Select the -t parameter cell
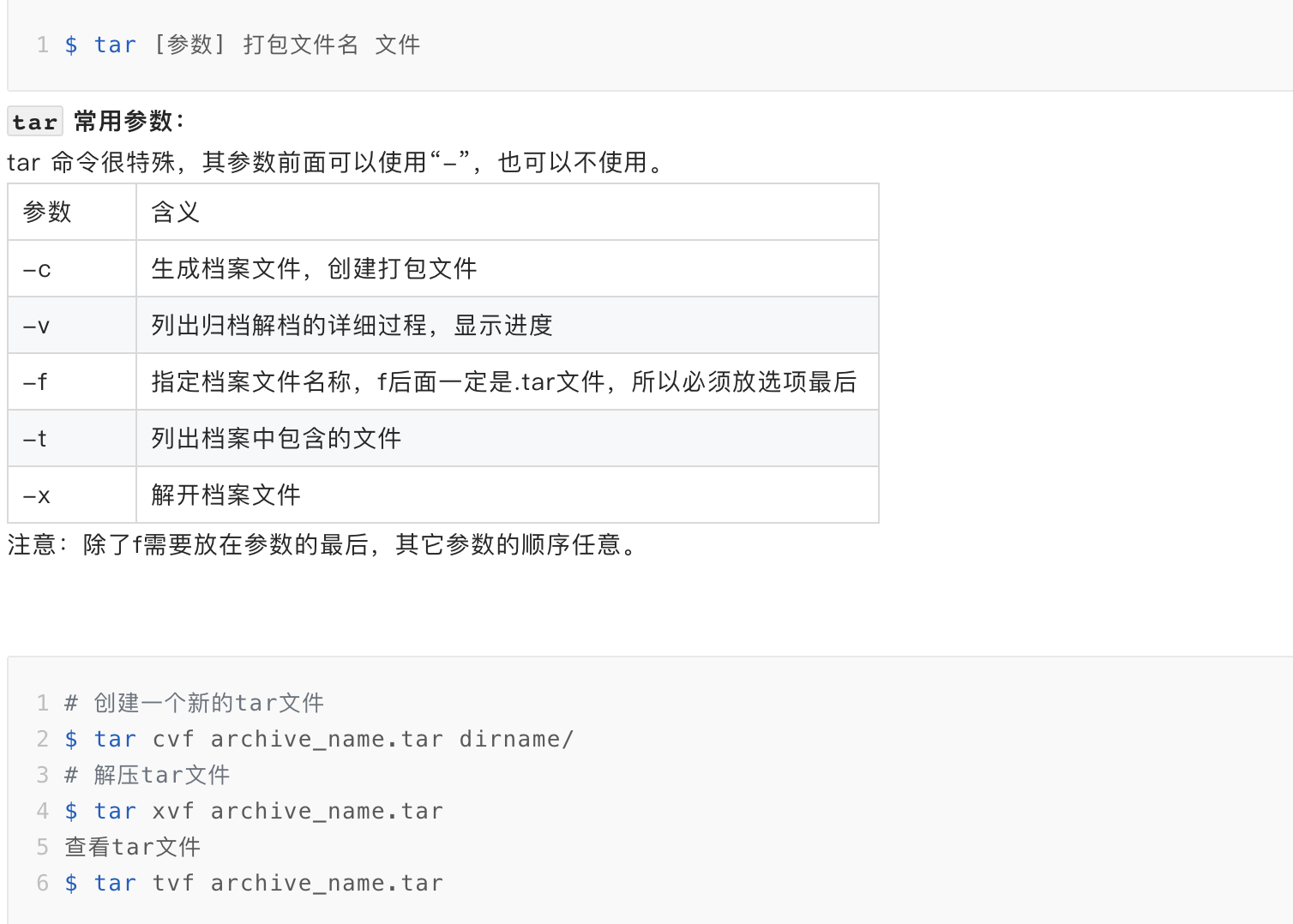 (72, 438)
